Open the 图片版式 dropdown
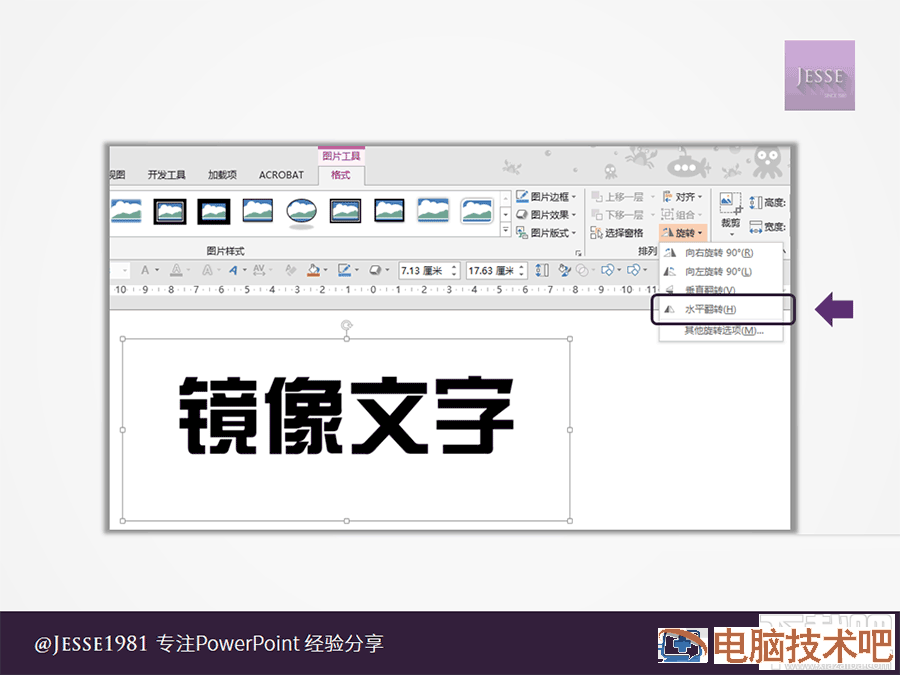Image resolution: width=900 pixels, height=675 pixels. pyautogui.click(x=545, y=232)
